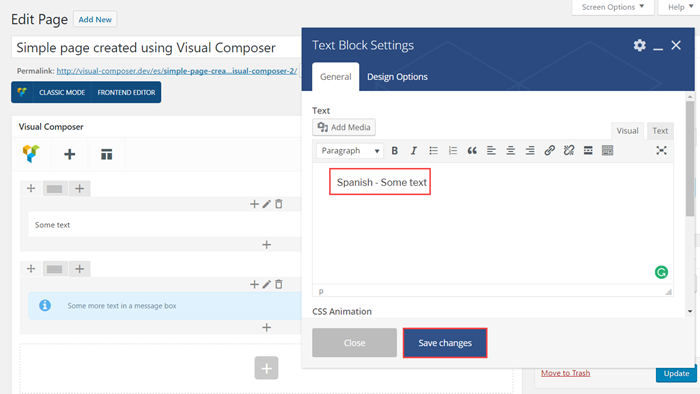Open the Paragraph format dropdown
The width and height of the screenshot is (700, 394).
click(350, 151)
